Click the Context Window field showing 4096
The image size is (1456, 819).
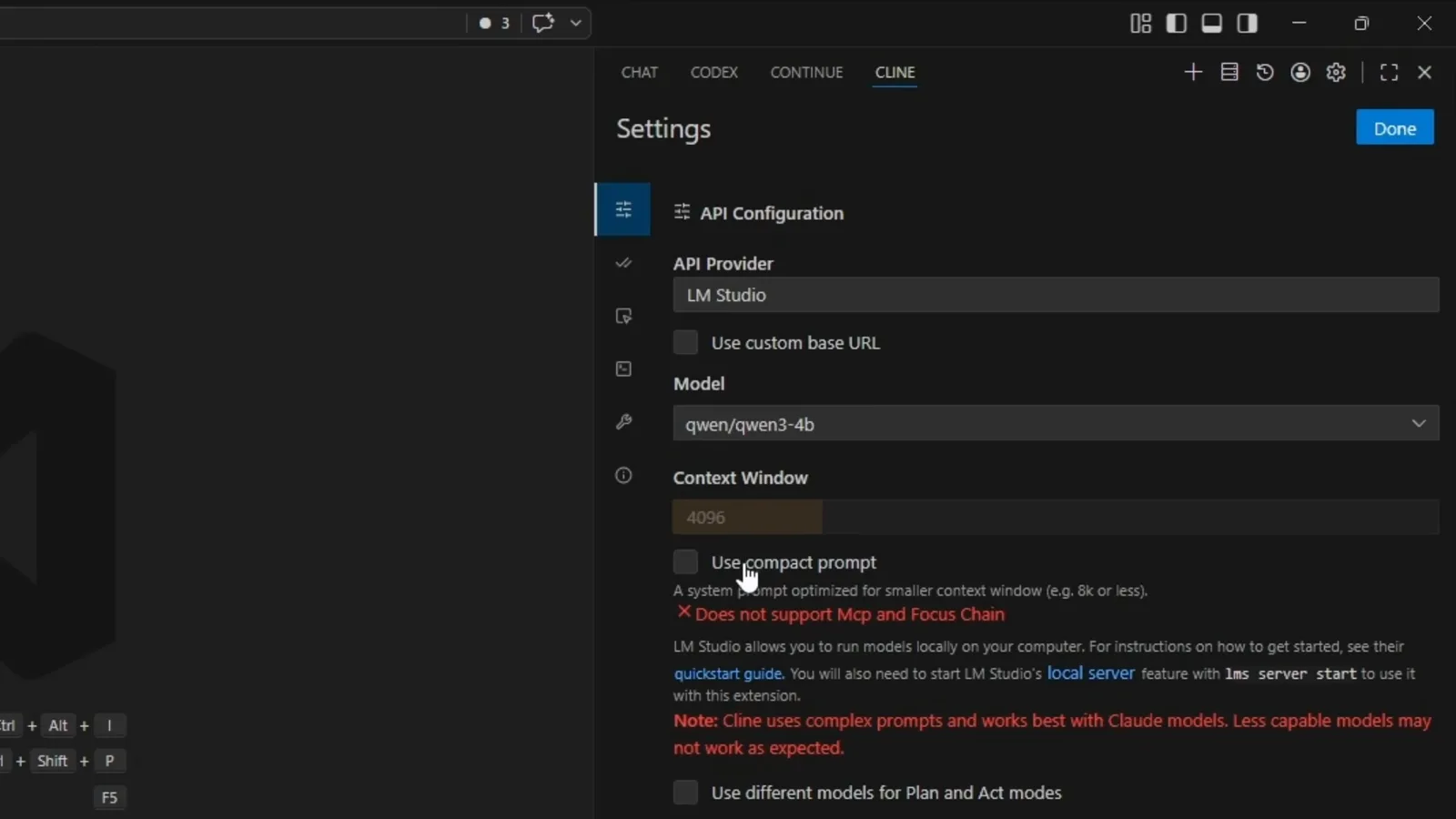(1056, 517)
